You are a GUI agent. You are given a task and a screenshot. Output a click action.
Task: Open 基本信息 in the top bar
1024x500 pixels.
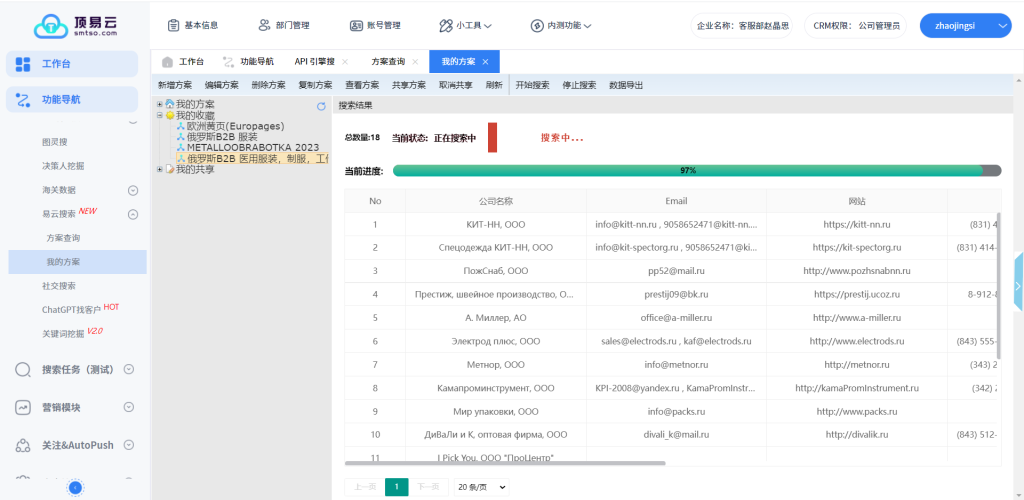pos(193,25)
